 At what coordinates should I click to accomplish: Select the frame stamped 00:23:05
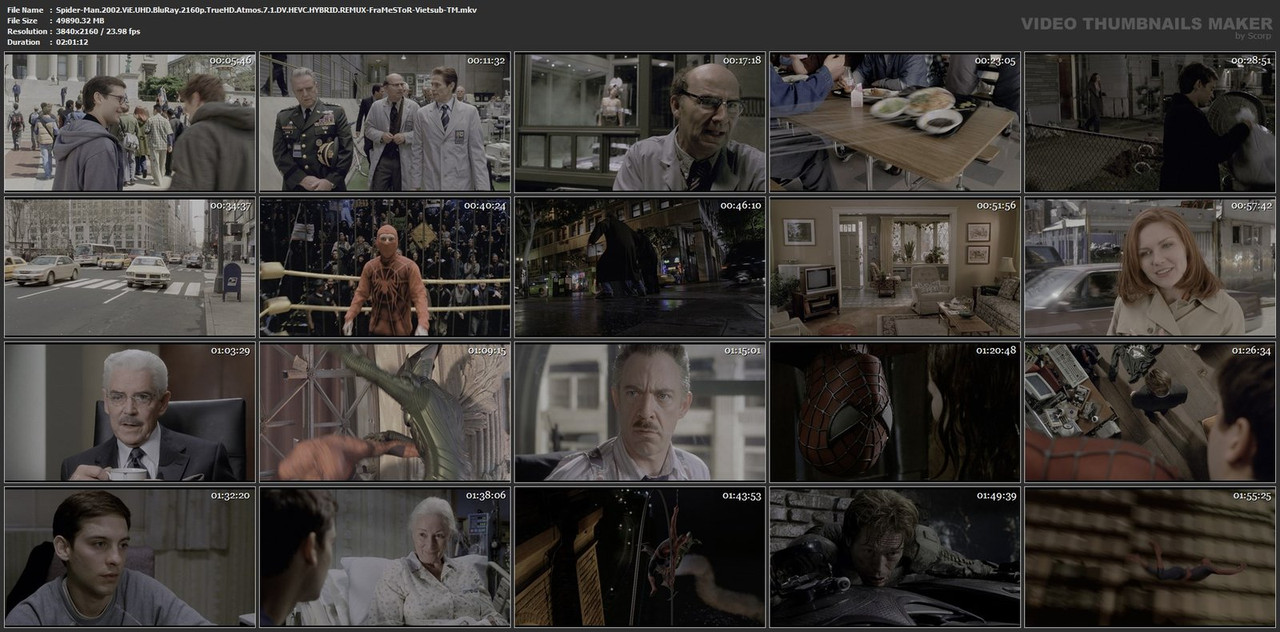(895, 122)
